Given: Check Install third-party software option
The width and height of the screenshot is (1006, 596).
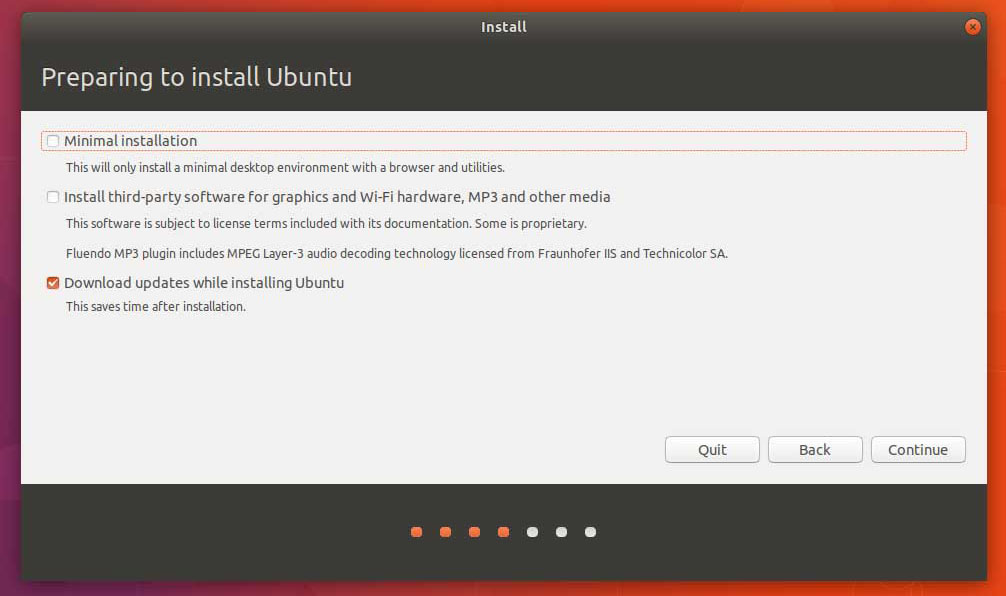Looking at the screenshot, I should 53,197.
